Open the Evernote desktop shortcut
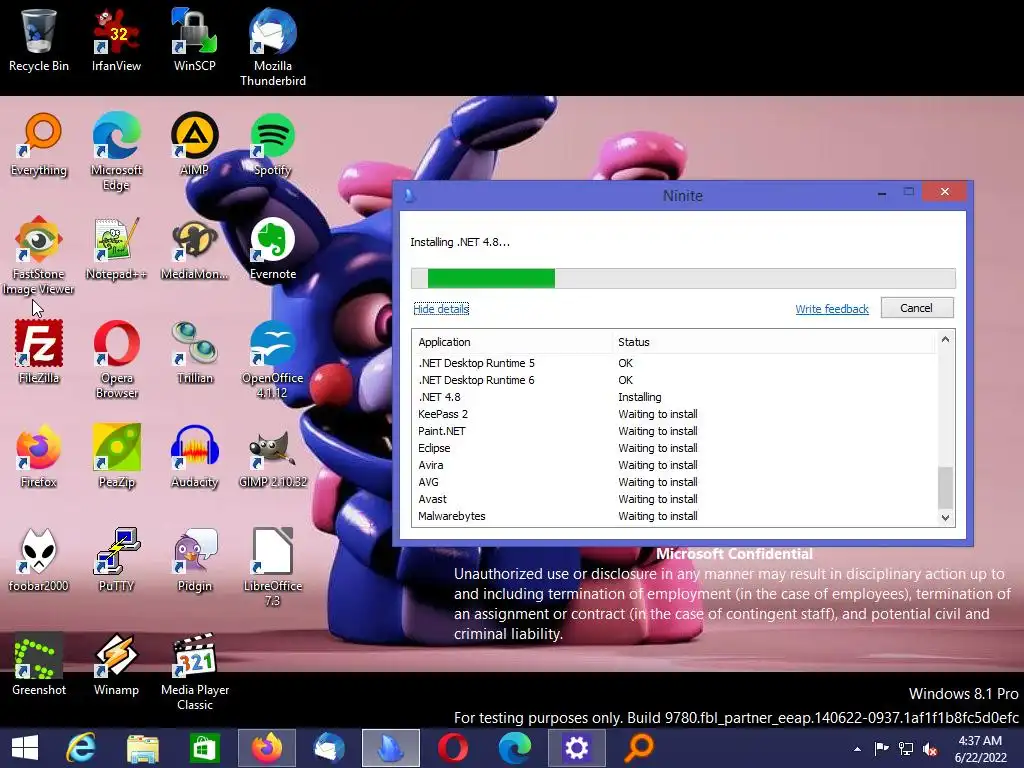1024x768 pixels. [x=273, y=249]
